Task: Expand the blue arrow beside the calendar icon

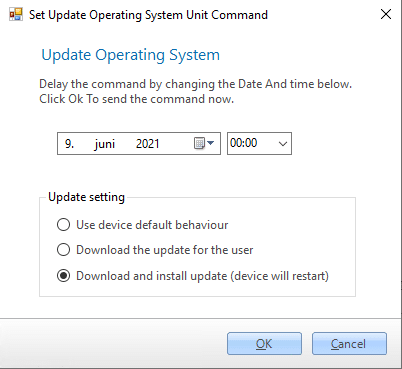Action: 210,143
